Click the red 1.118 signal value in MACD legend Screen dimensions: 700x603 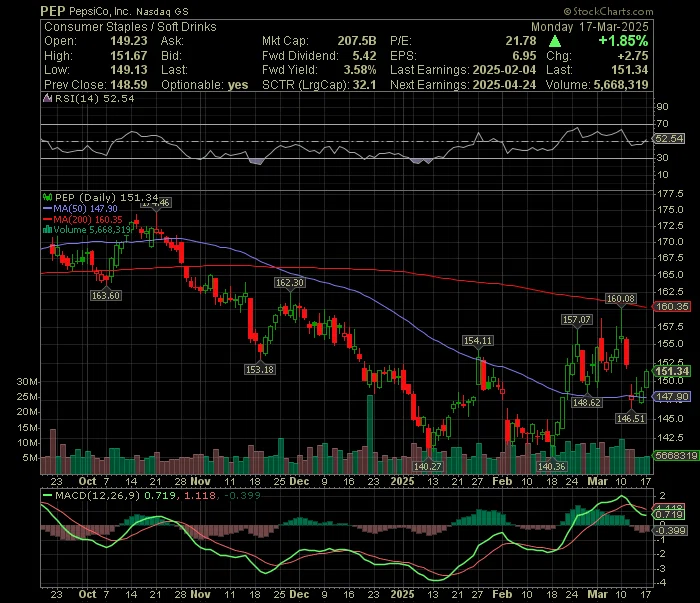point(200,495)
